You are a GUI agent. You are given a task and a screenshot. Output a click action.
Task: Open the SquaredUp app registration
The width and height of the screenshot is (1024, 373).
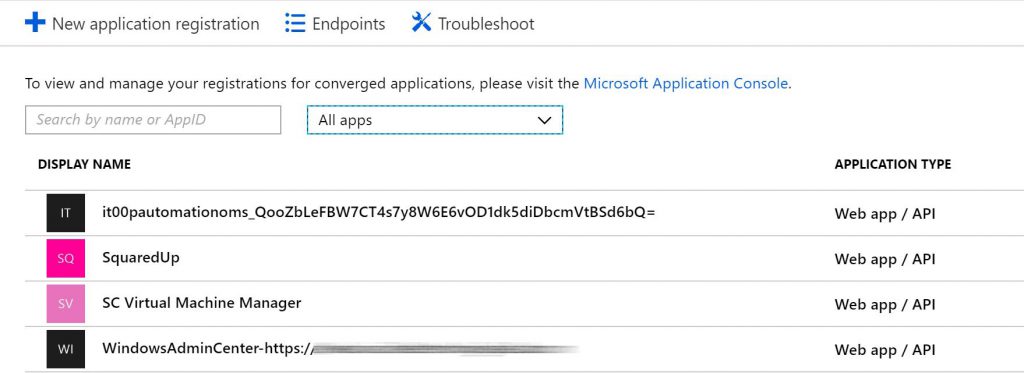(x=512, y=258)
